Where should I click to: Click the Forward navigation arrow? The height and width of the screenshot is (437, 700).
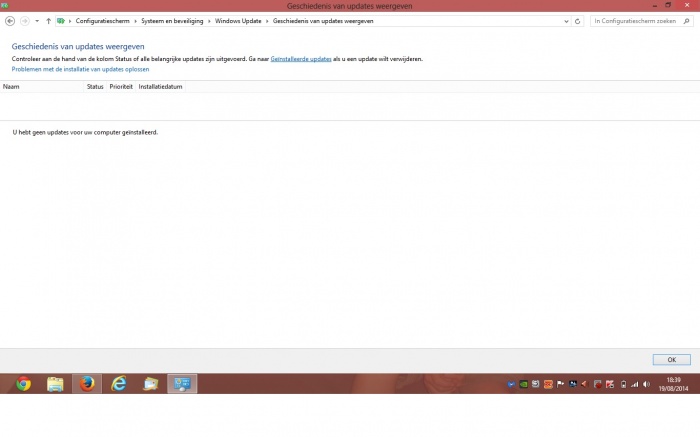coord(25,21)
